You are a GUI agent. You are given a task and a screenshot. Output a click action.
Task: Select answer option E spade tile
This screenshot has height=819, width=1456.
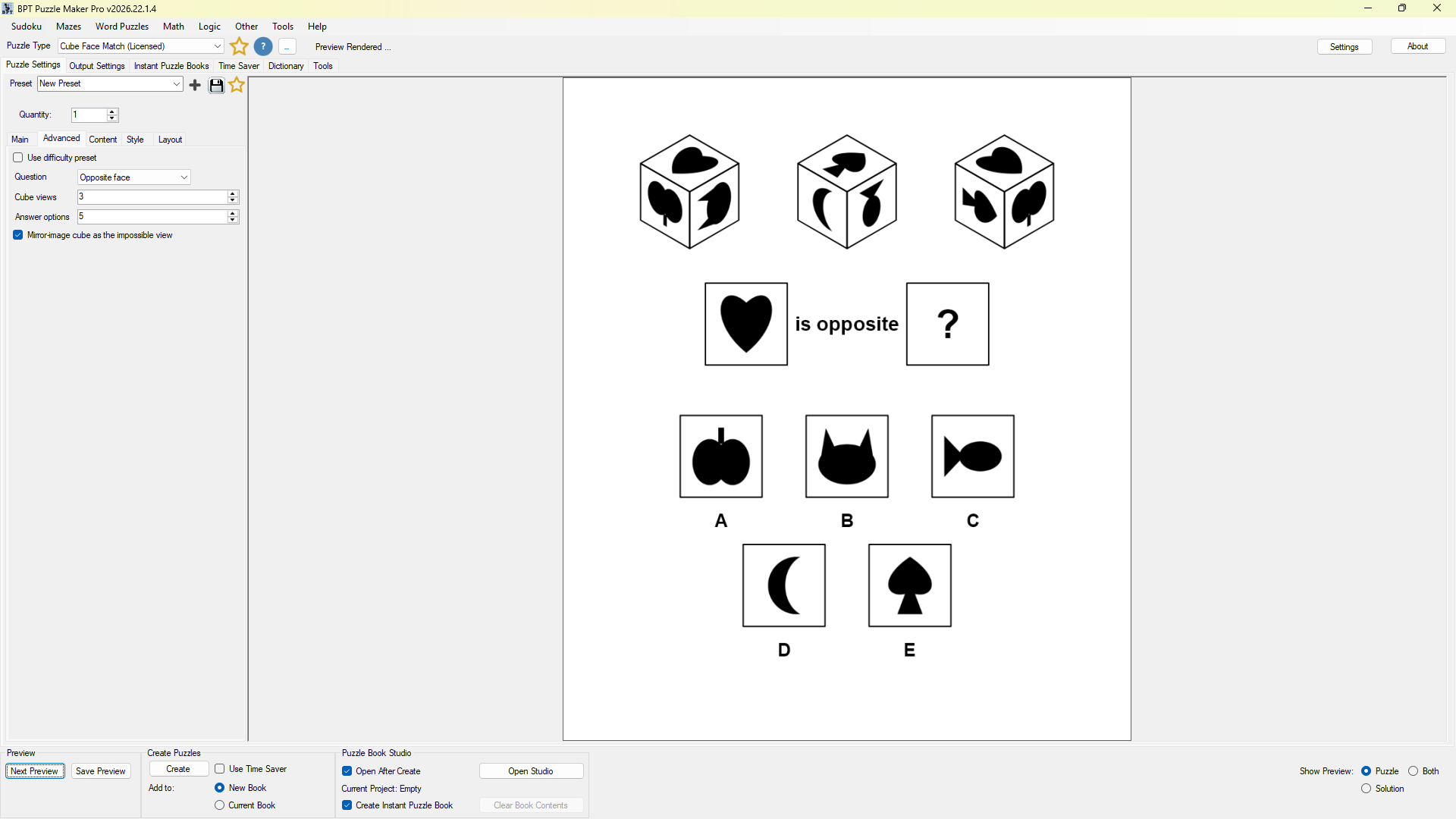910,585
